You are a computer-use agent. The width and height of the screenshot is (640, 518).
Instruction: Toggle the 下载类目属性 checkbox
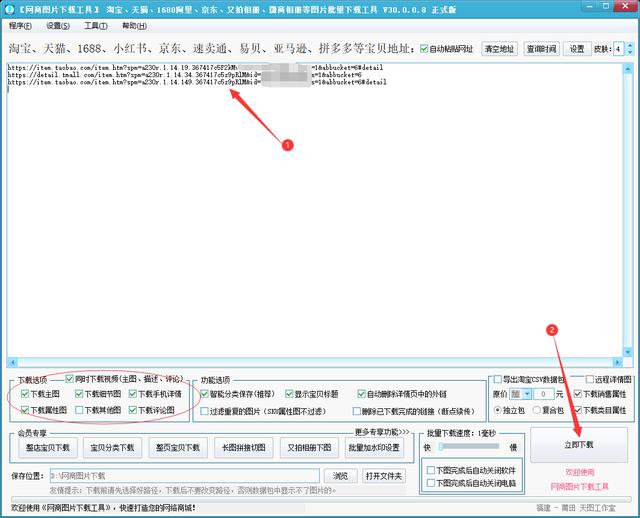pos(578,410)
